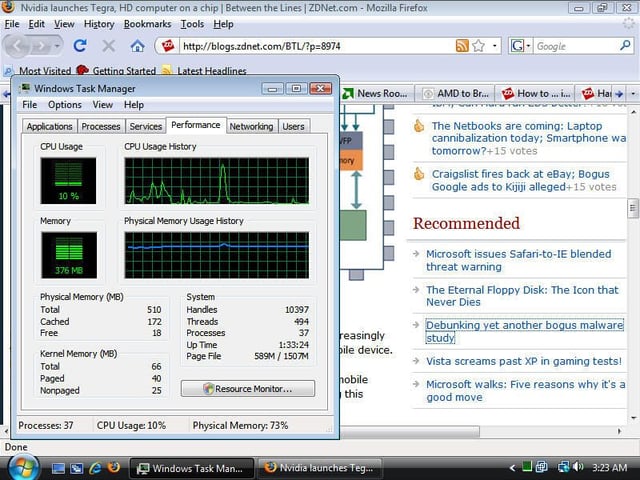The image size is (640, 480).
Task: Open Firefox Edit menu
Action: pyautogui.click(x=36, y=24)
